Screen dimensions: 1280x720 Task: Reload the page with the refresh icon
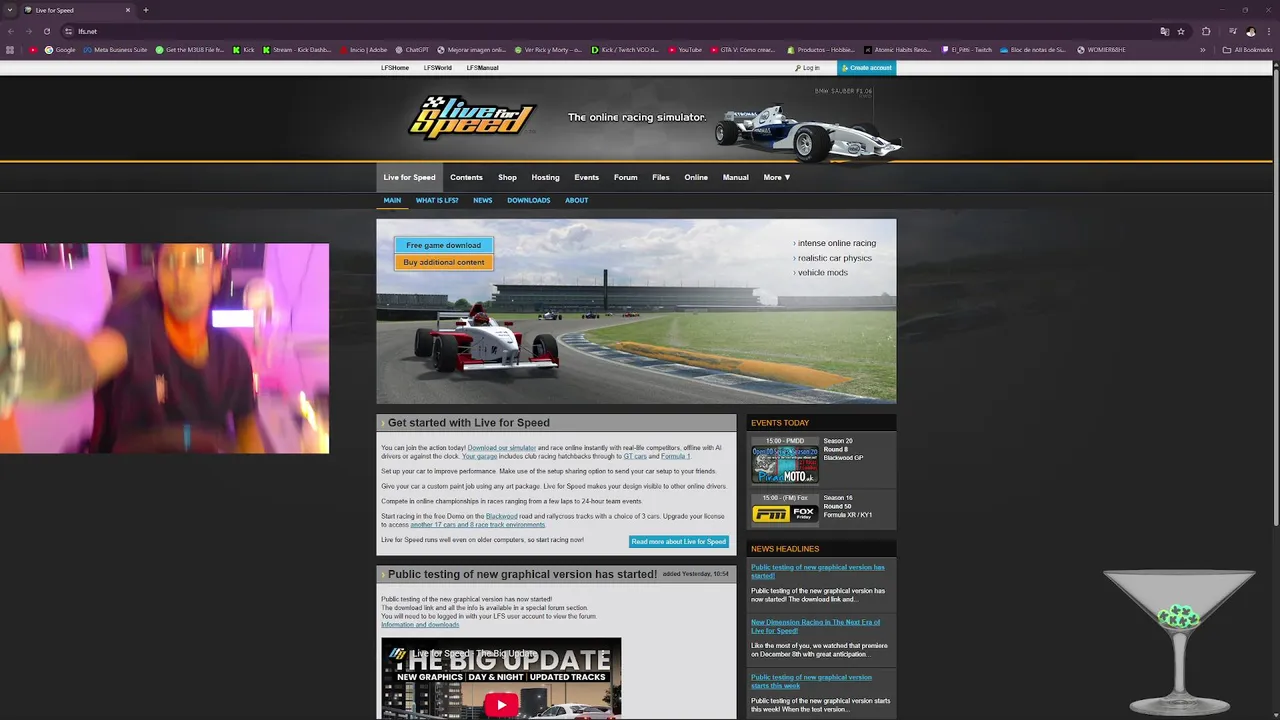[47, 31]
